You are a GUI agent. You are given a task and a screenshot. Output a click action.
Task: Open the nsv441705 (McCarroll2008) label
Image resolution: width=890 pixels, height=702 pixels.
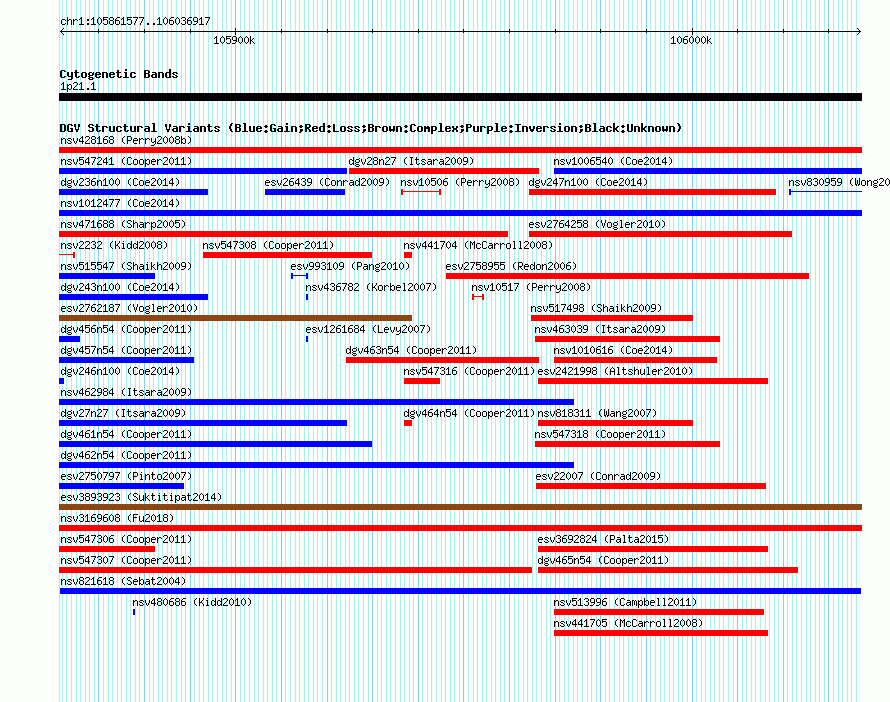coord(628,623)
